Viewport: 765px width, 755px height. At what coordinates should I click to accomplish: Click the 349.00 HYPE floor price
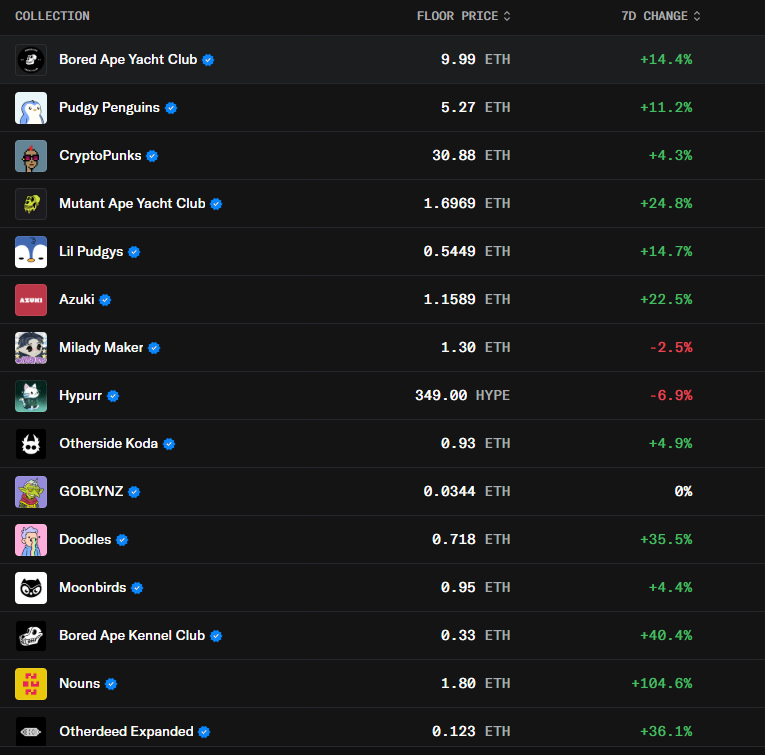pos(463,396)
